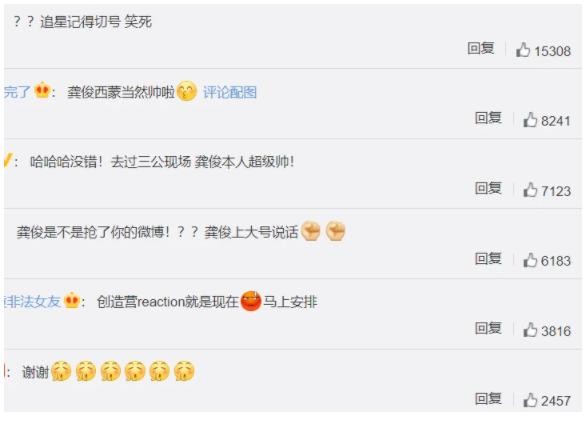
Task: Like the comment showing 7123 likes
Action: click(530, 190)
